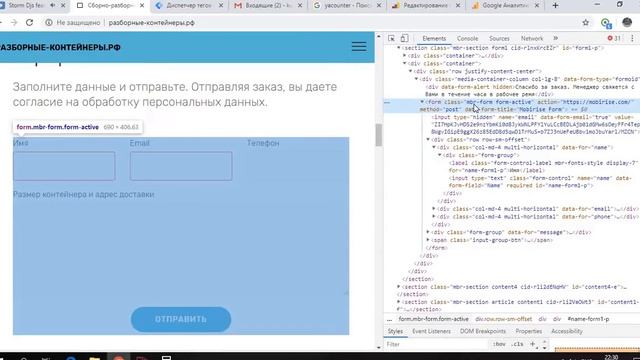The width and height of the screenshot is (640, 360).
Task: Expand the section article content1 node
Action: pyautogui.click(x=399, y=302)
